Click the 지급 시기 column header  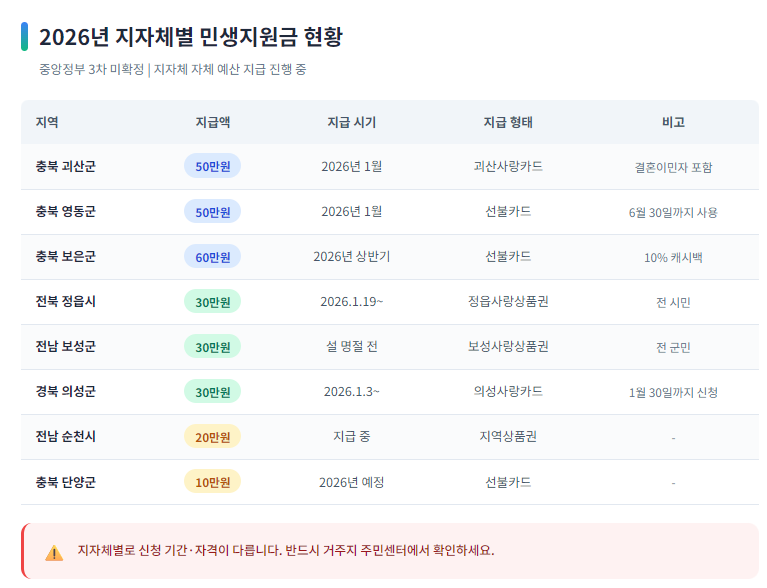pyautogui.click(x=352, y=122)
